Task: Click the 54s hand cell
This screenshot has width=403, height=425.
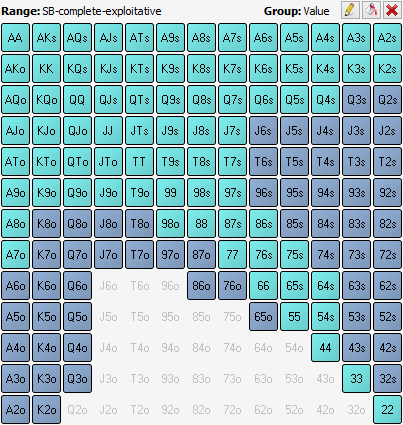Action: [325, 316]
